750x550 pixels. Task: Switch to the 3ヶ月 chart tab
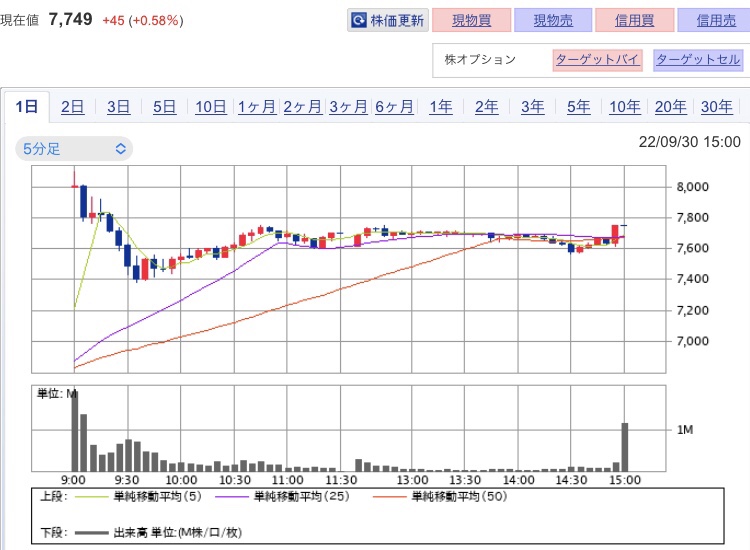coord(349,106)
